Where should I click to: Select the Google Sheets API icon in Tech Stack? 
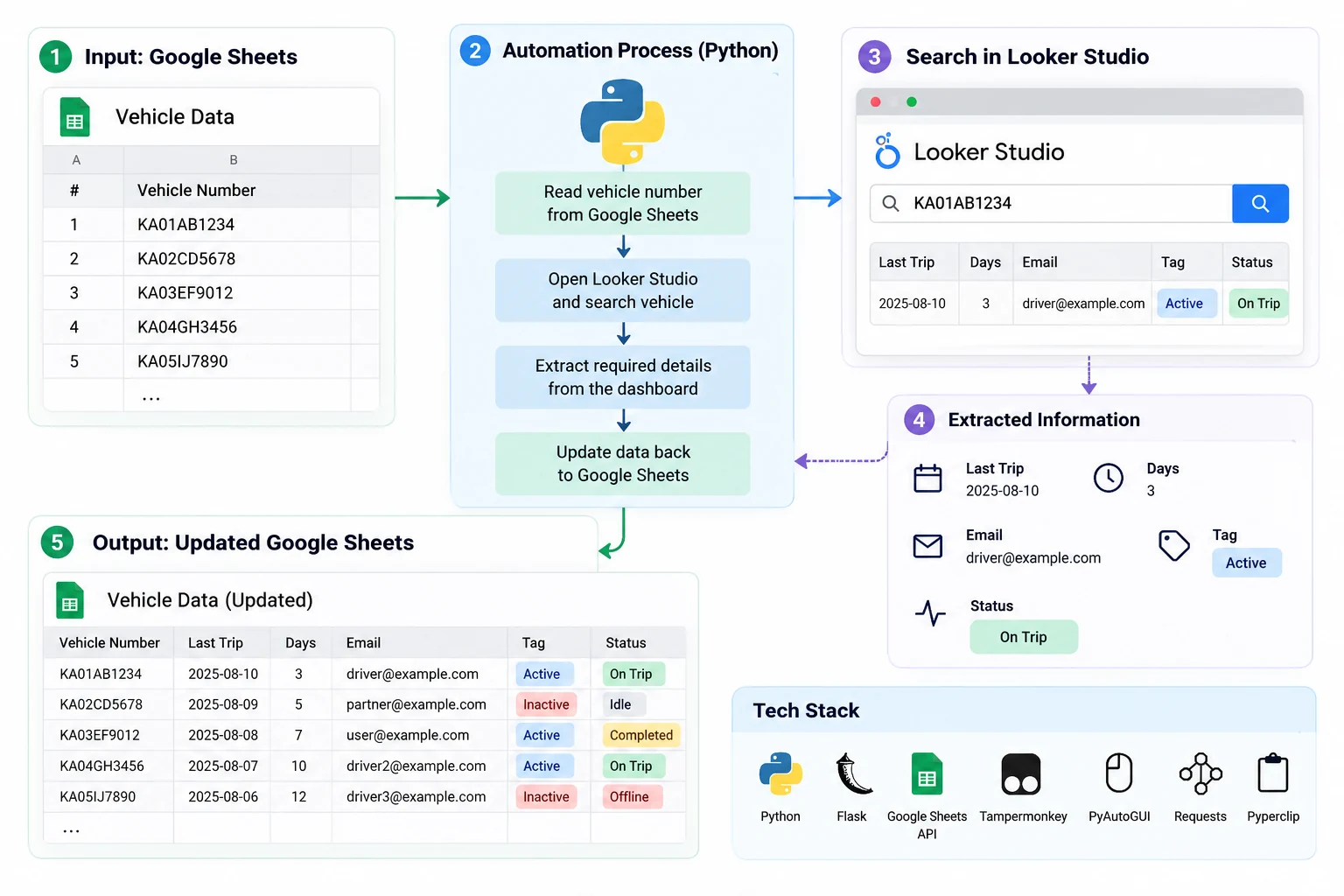[x=927, y=773]
